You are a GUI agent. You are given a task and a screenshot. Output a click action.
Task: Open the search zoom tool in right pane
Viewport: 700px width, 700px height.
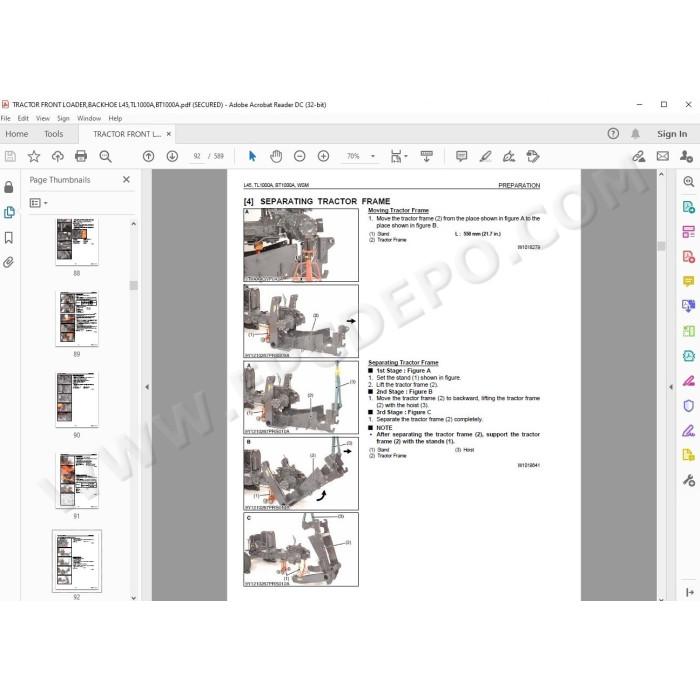coord(689,182)
